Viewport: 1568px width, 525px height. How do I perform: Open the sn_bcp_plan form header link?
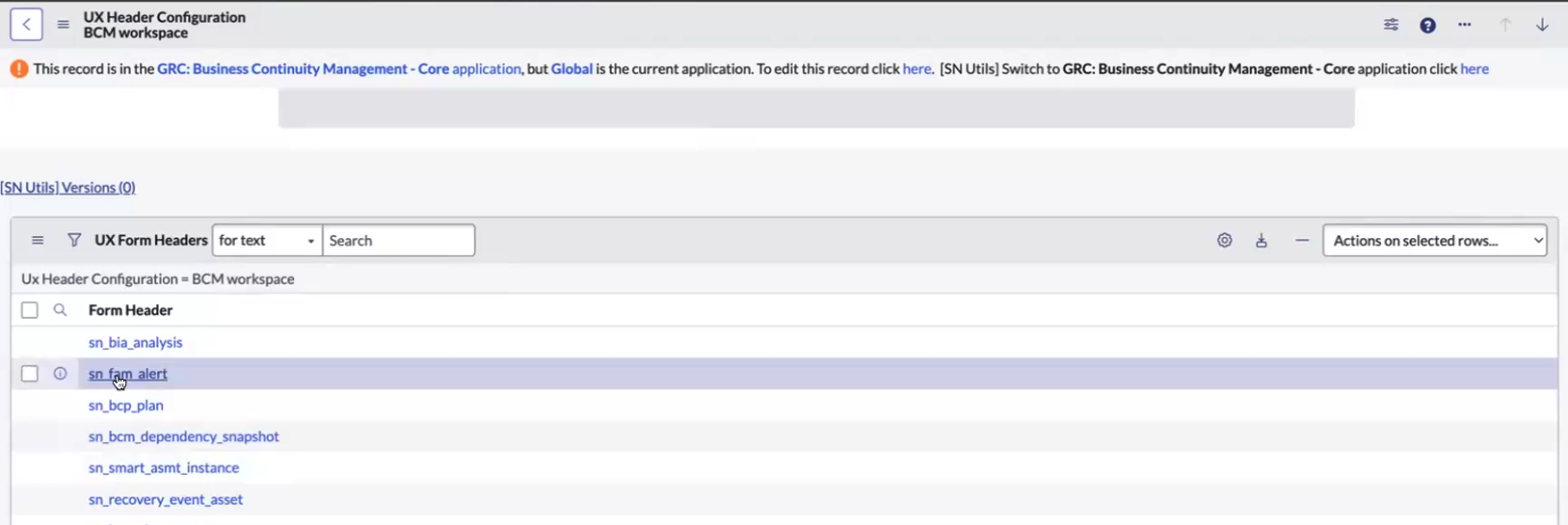tap(126, 406)
